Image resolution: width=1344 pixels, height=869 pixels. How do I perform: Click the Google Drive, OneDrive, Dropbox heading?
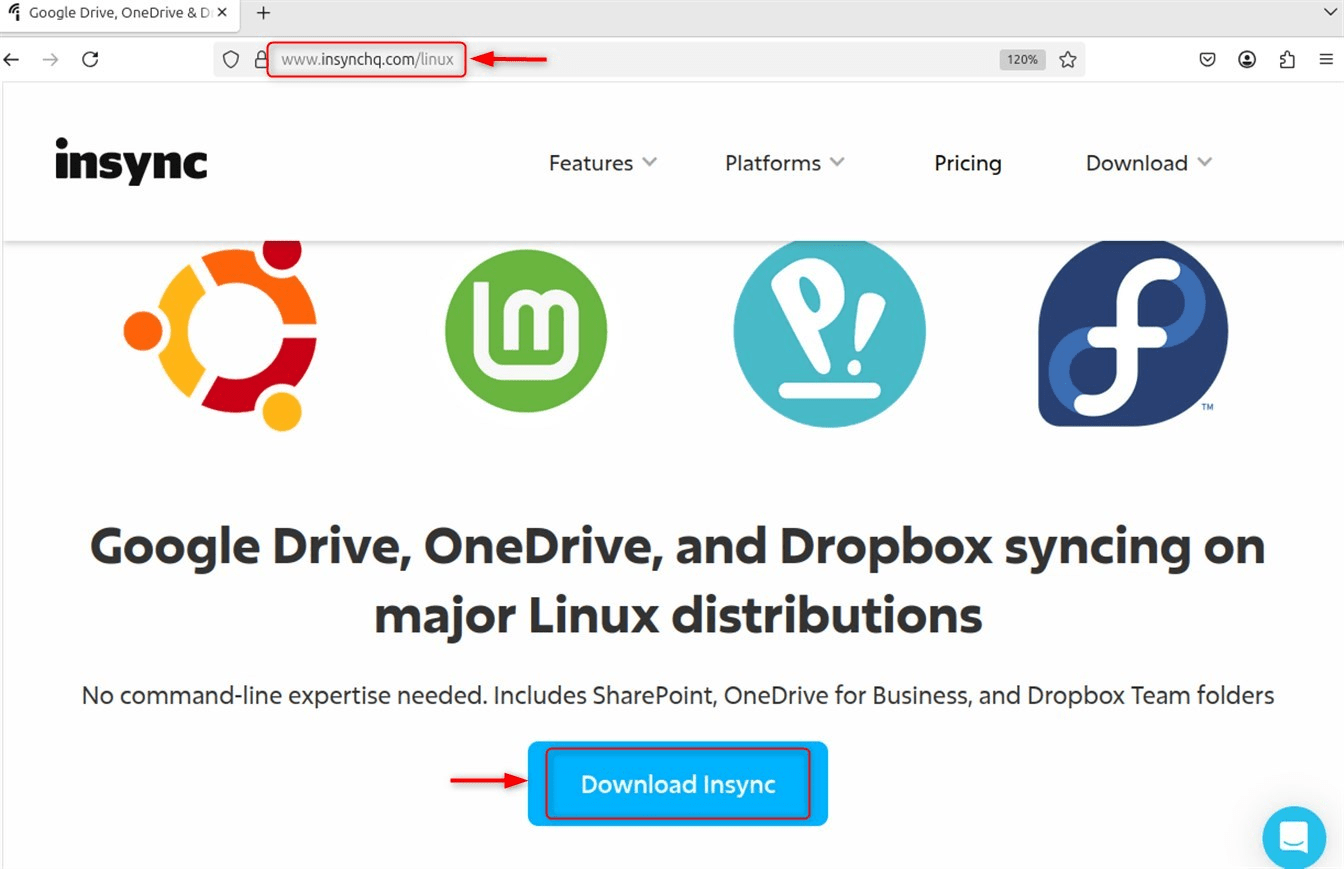click(678, 582)
